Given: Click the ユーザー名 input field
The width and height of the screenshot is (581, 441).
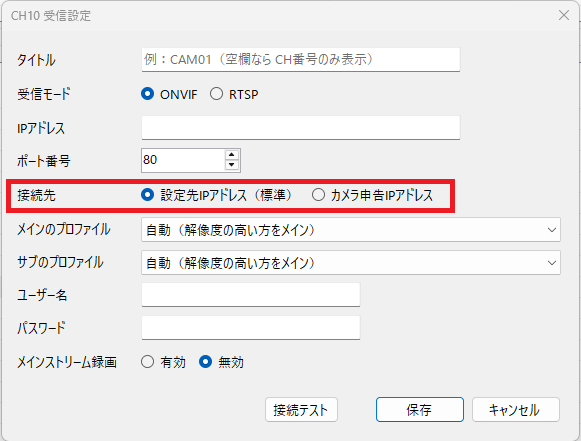Looking at the screenshot, I should tap(251, 295).
